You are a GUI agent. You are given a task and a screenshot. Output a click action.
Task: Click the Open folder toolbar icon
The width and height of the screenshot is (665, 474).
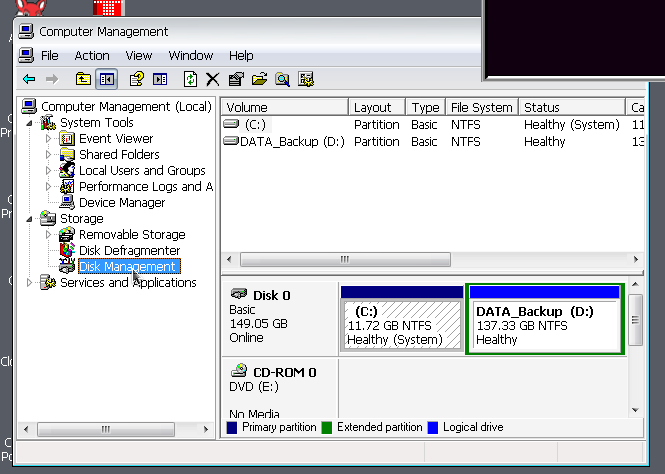click(259, 79)
